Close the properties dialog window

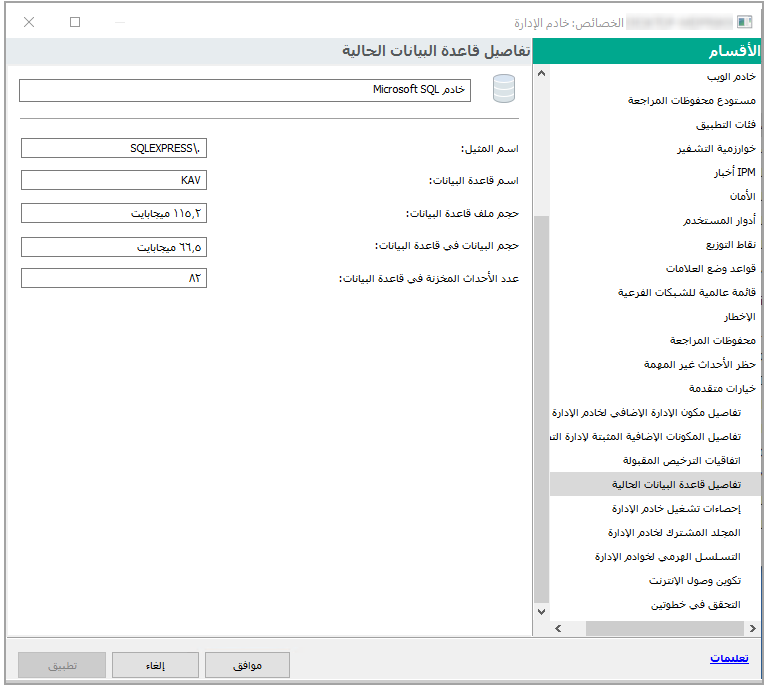coord(29,22)
